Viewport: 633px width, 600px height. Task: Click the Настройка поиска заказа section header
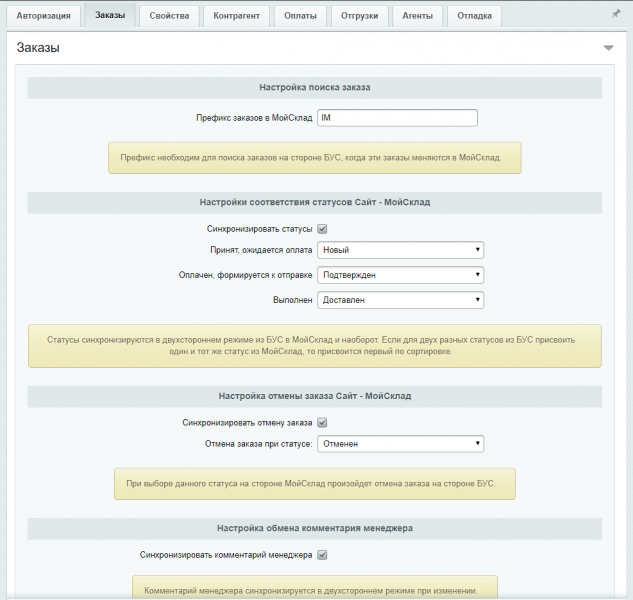[x=315, y=87]
